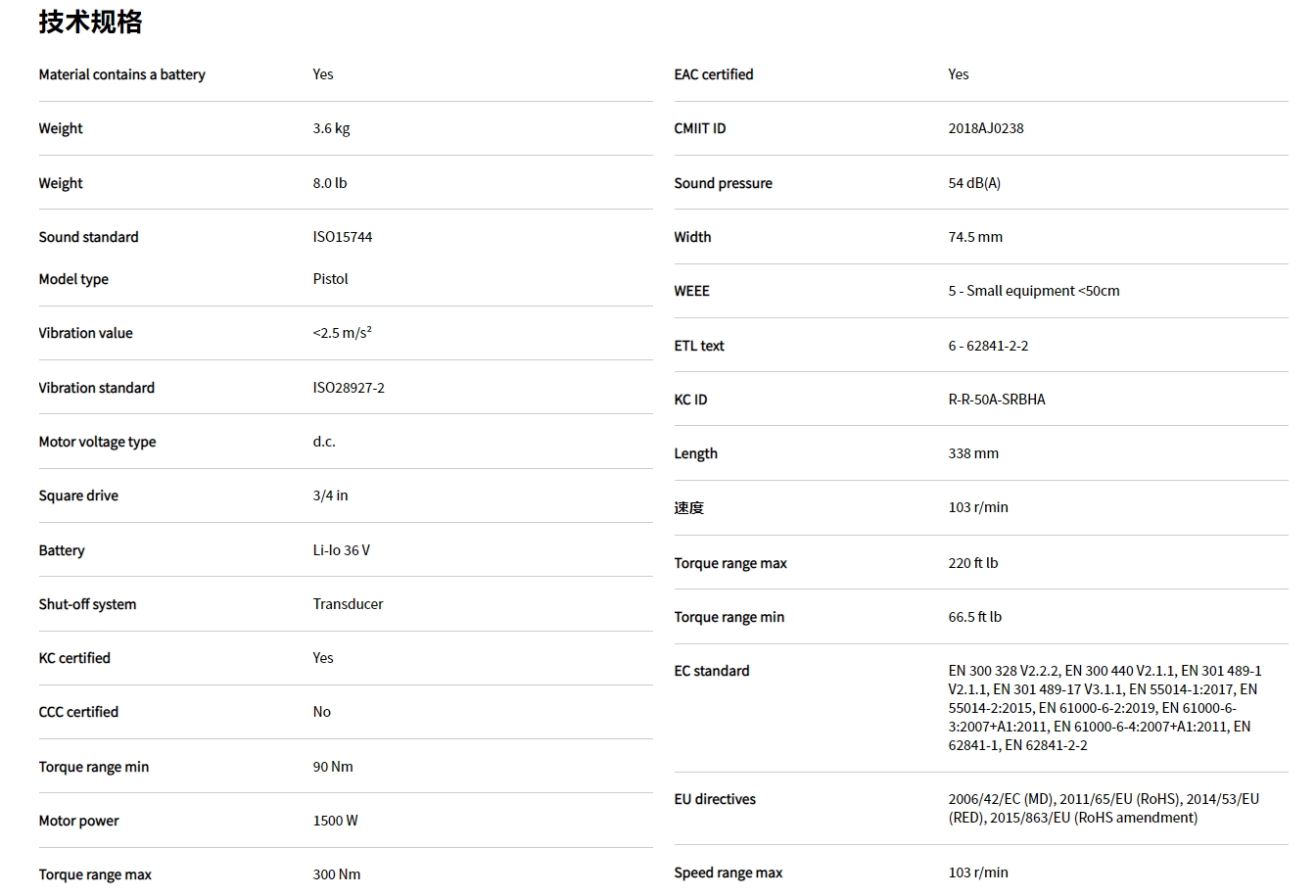Click the 'EAC certified' label
The height and width of the screenshot is (896, 1316).
click(x=714, y=74)
